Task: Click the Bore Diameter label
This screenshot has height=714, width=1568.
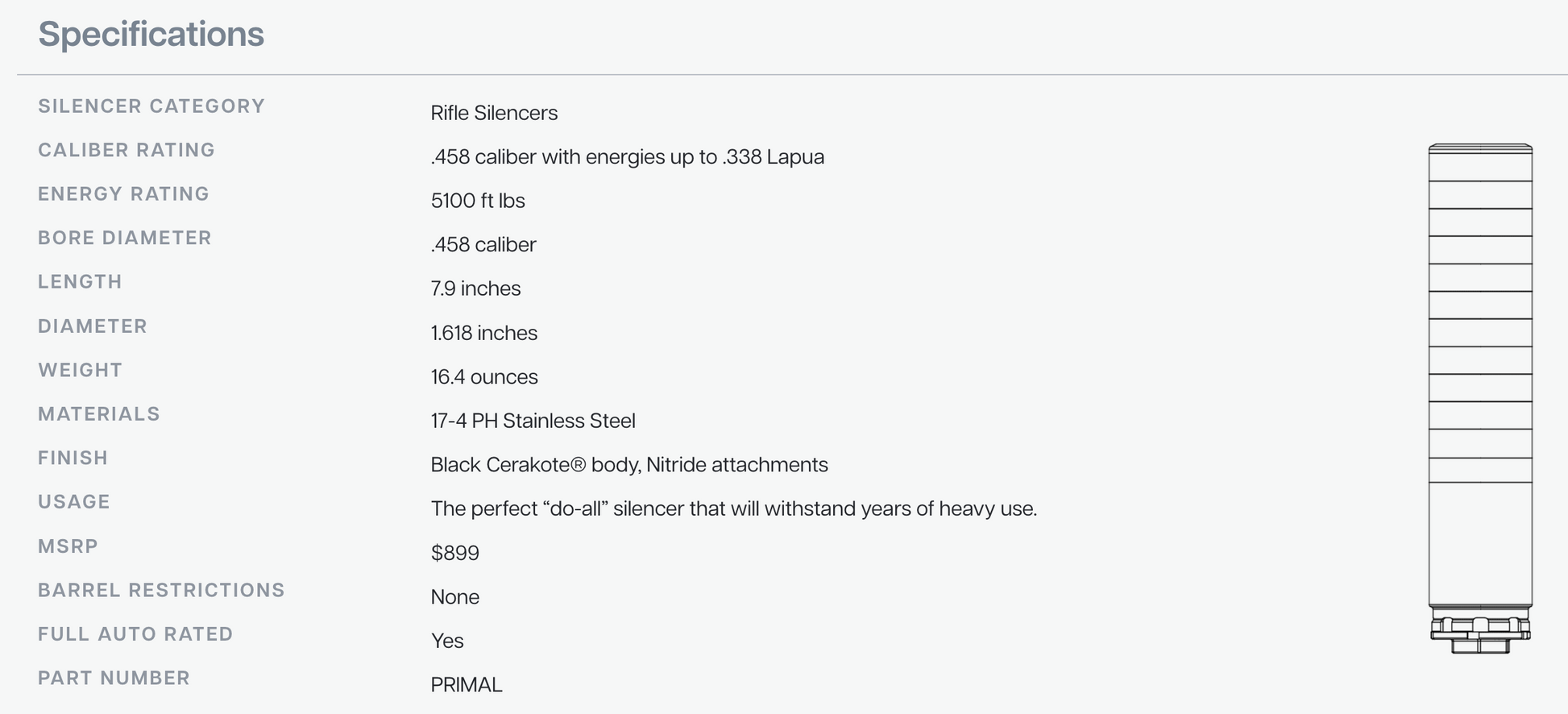Action: click(x=125, y=238)
